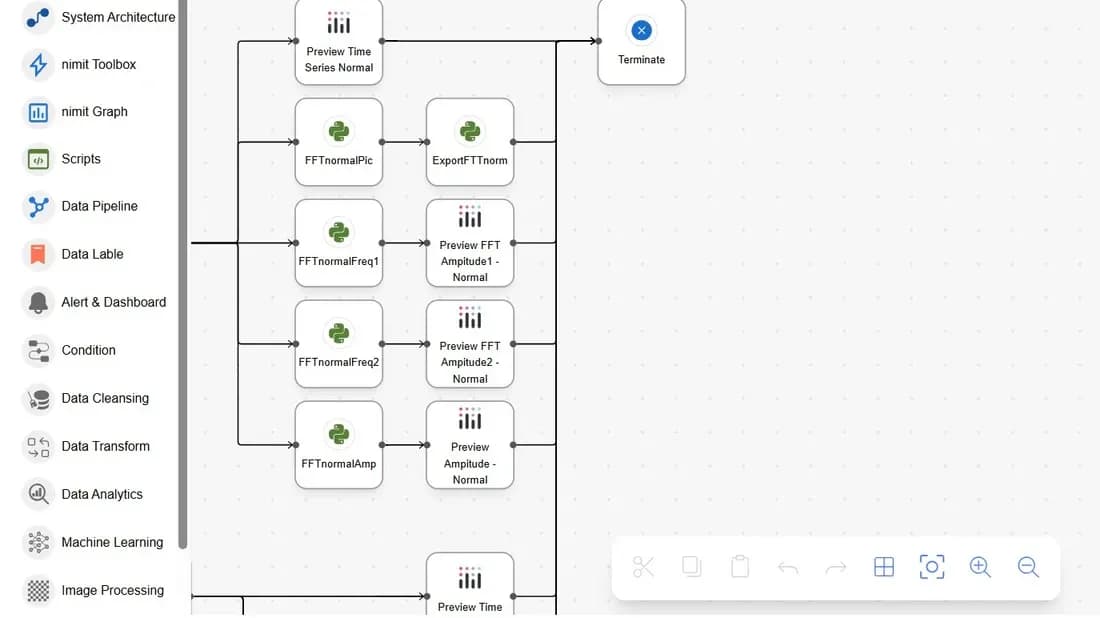
Task: Select the Preview Amplitude - Normal node
Action: 470,445
